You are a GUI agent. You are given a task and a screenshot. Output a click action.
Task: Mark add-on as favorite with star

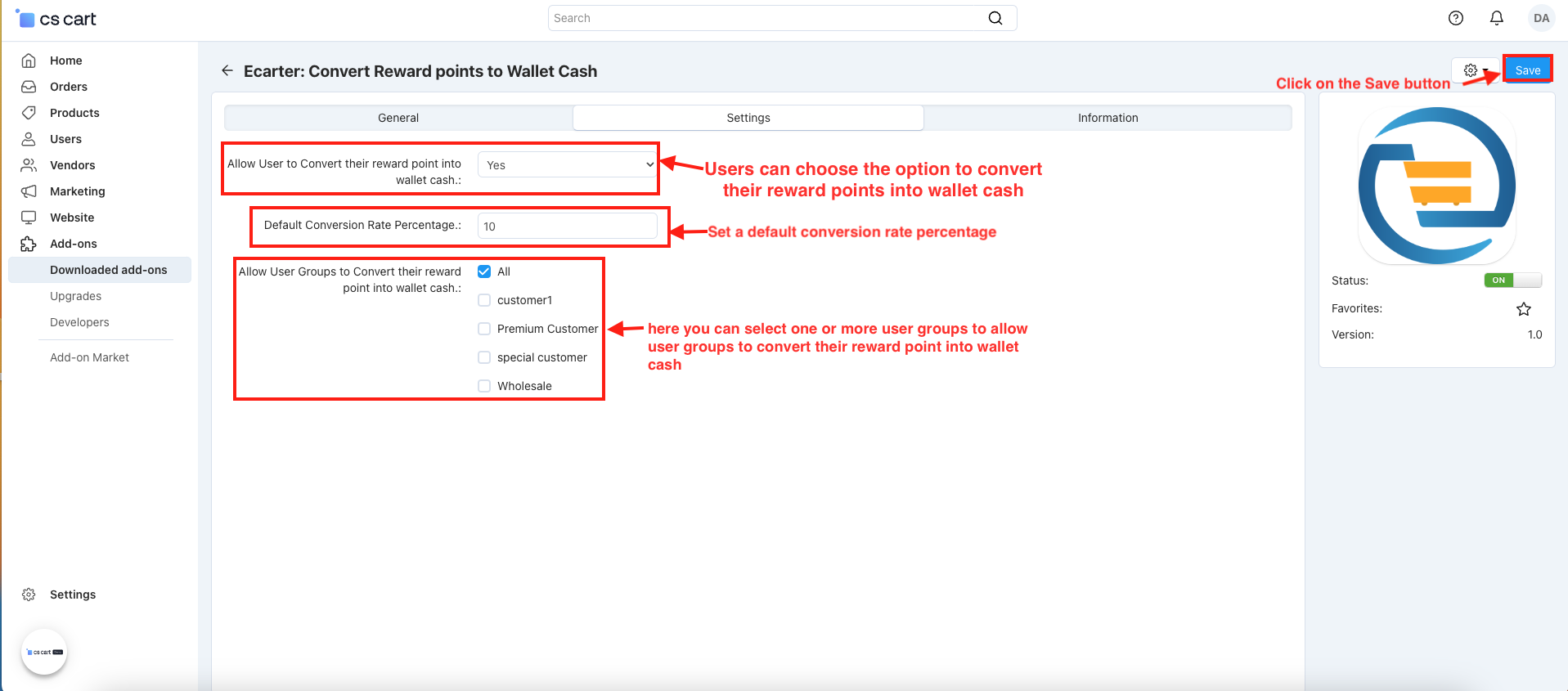click(x=1523, y=309)
